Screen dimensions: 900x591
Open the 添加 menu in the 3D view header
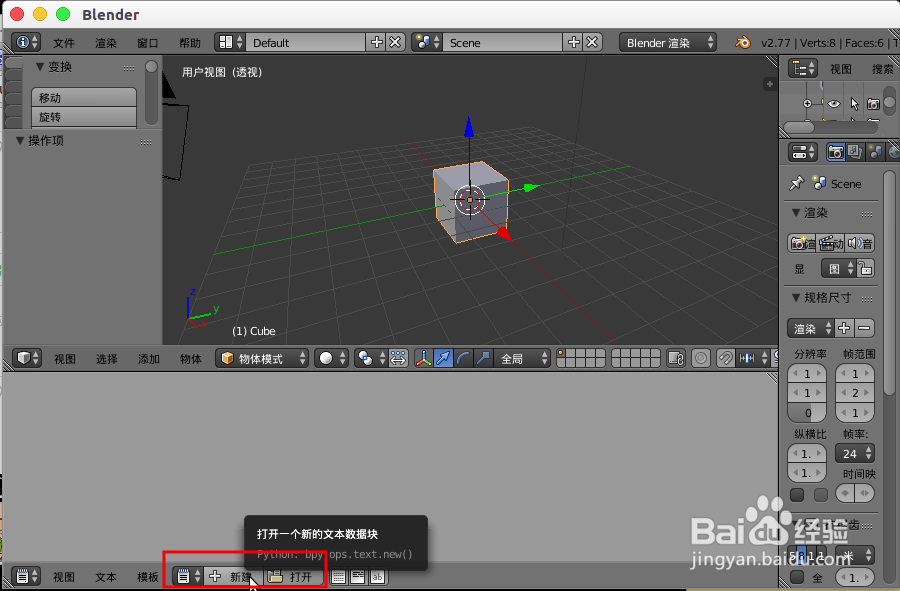click(147, 358)
